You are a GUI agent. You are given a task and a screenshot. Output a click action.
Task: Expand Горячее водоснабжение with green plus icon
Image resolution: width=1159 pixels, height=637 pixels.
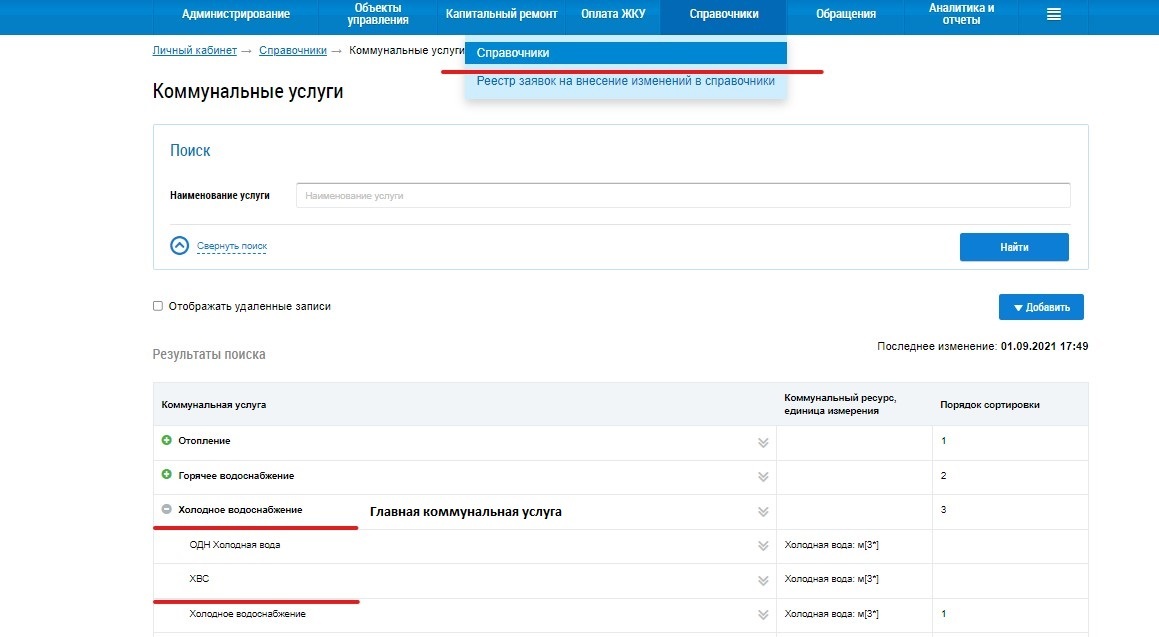point(167,475)
